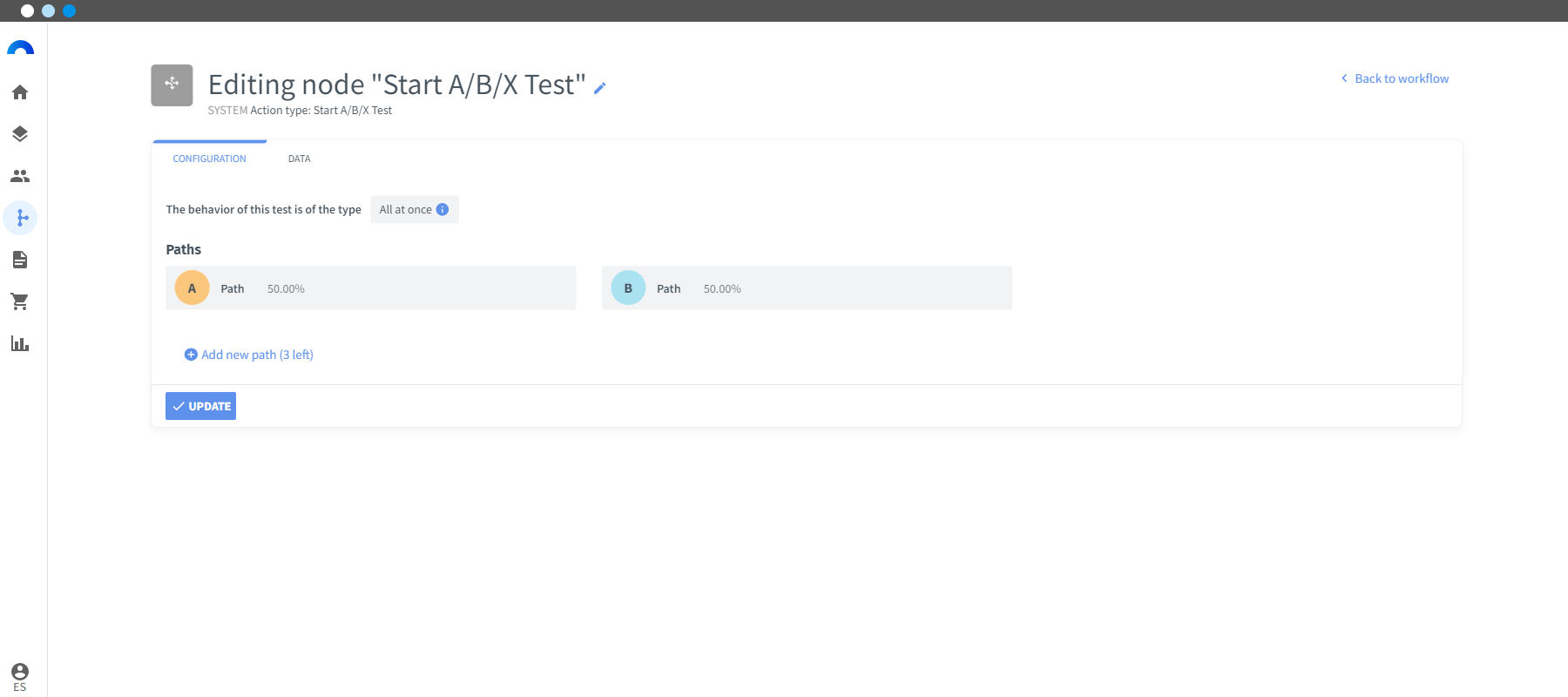Click the white window control dot
The height and width of the screenshot is (697, 1568).
27,10
